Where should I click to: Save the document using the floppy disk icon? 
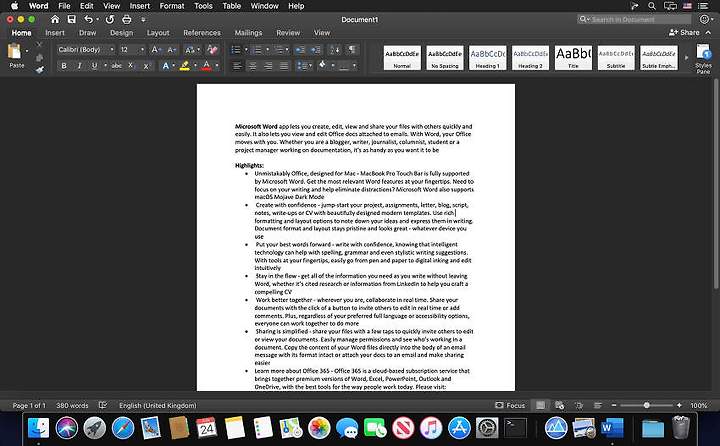click(72, 19)
